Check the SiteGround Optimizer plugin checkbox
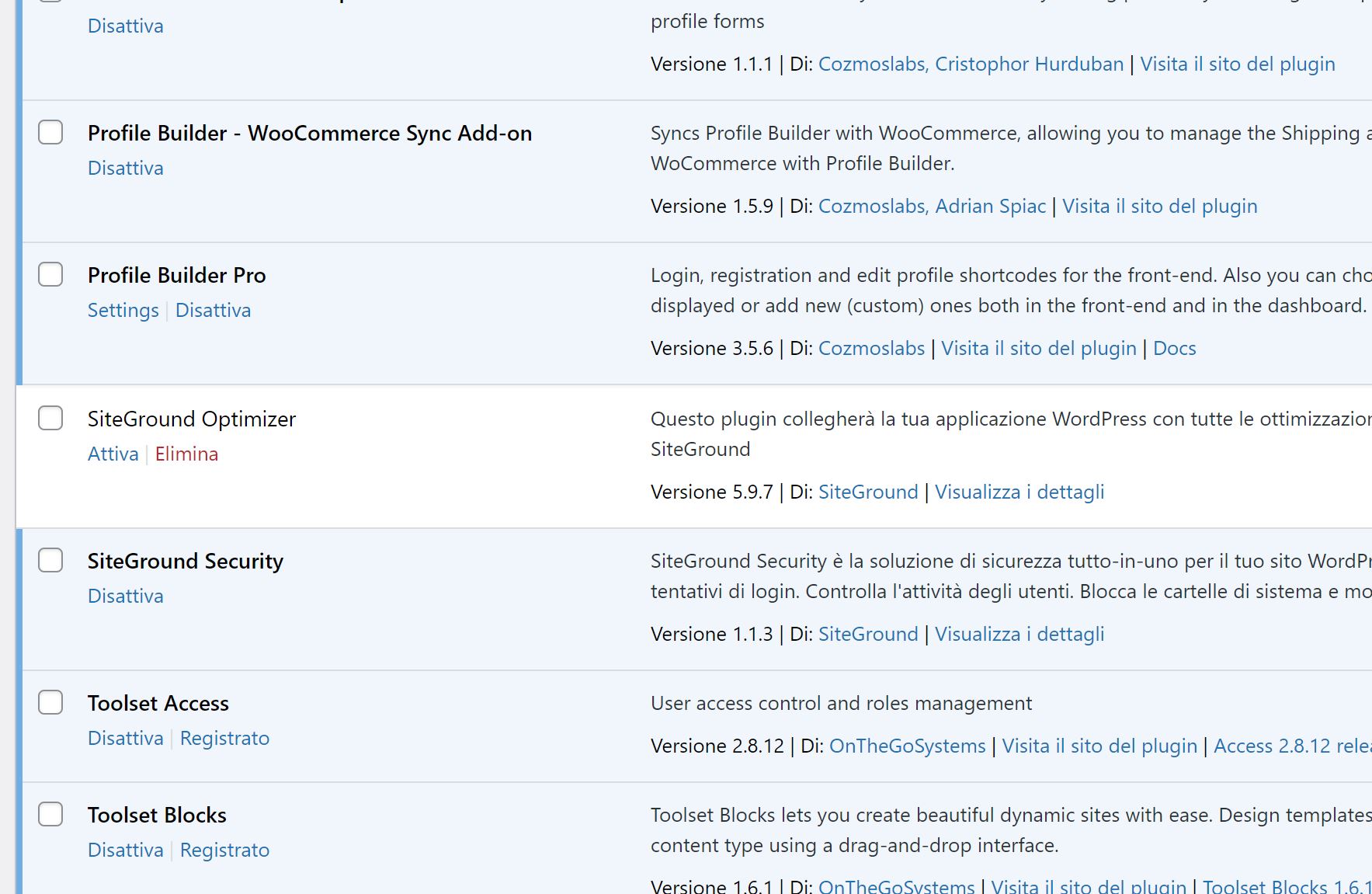Viewport: 1372px width, 894px height. pyautogui.click(x=50, y=418)
